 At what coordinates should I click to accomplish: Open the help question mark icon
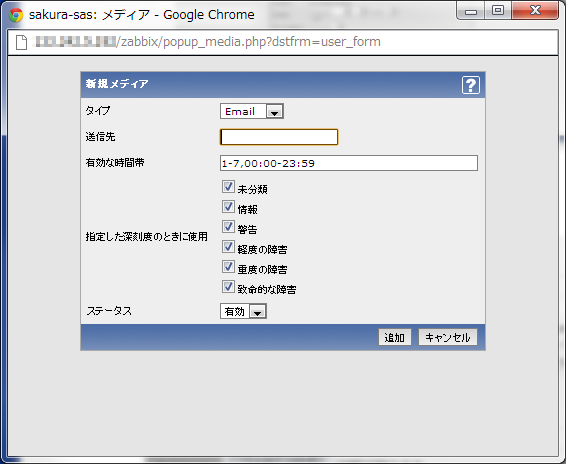click(x=471, y=85)
